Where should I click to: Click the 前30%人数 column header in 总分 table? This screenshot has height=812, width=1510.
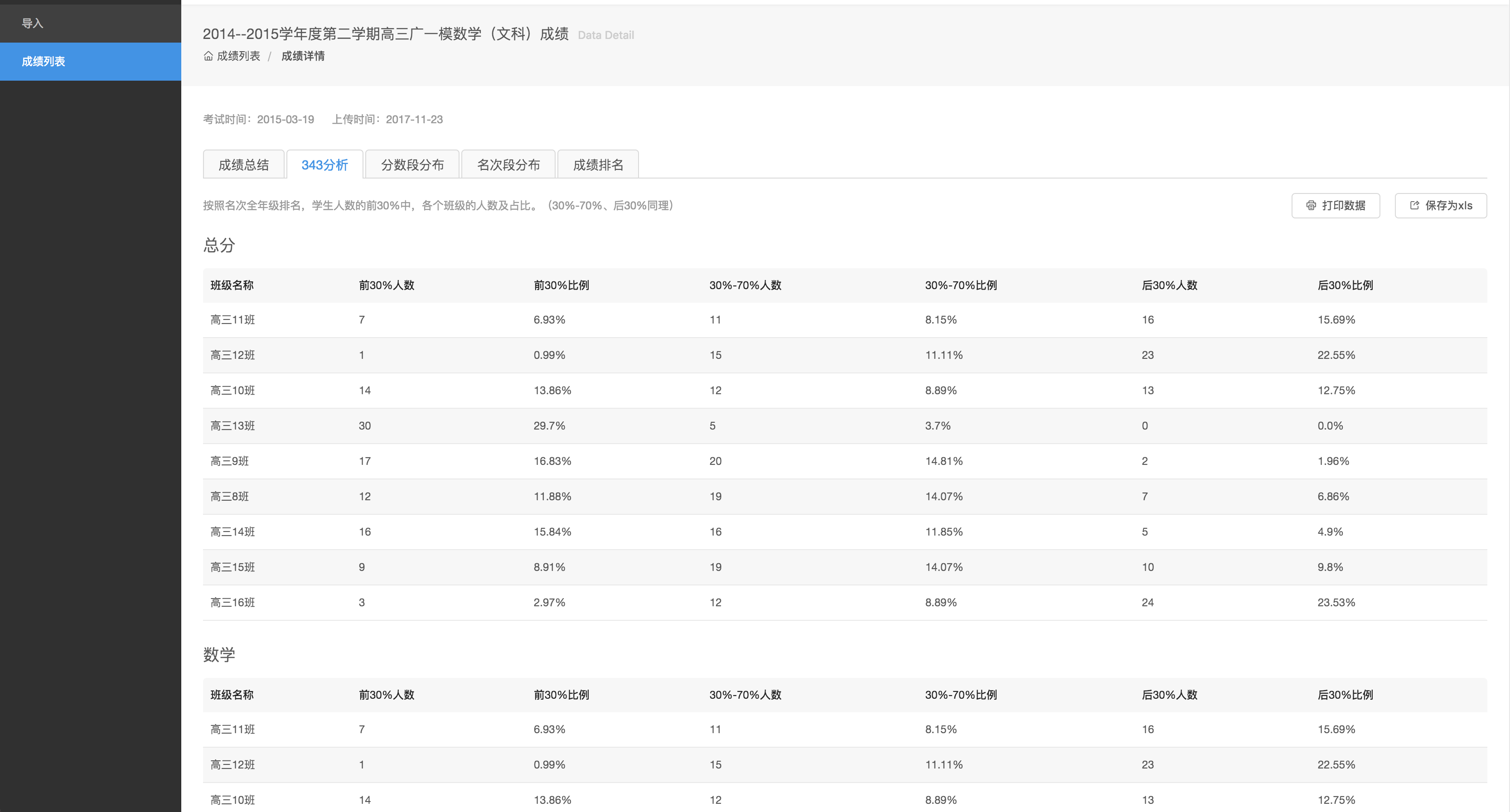tap(386, 285)
